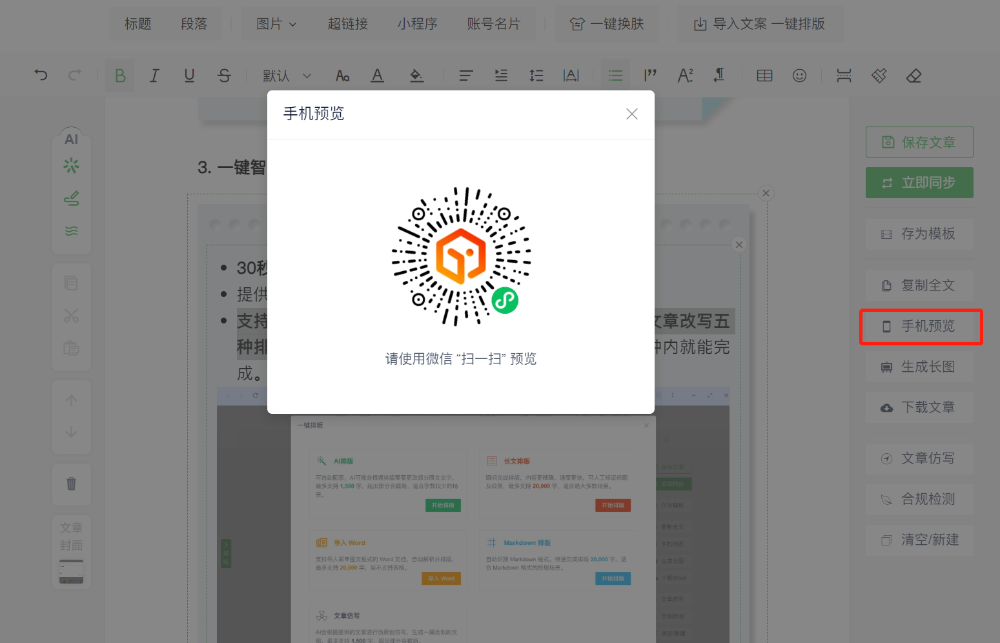Open the 默认 font dropdown
Screen dimensions: 1000x643
click(287, 76)
